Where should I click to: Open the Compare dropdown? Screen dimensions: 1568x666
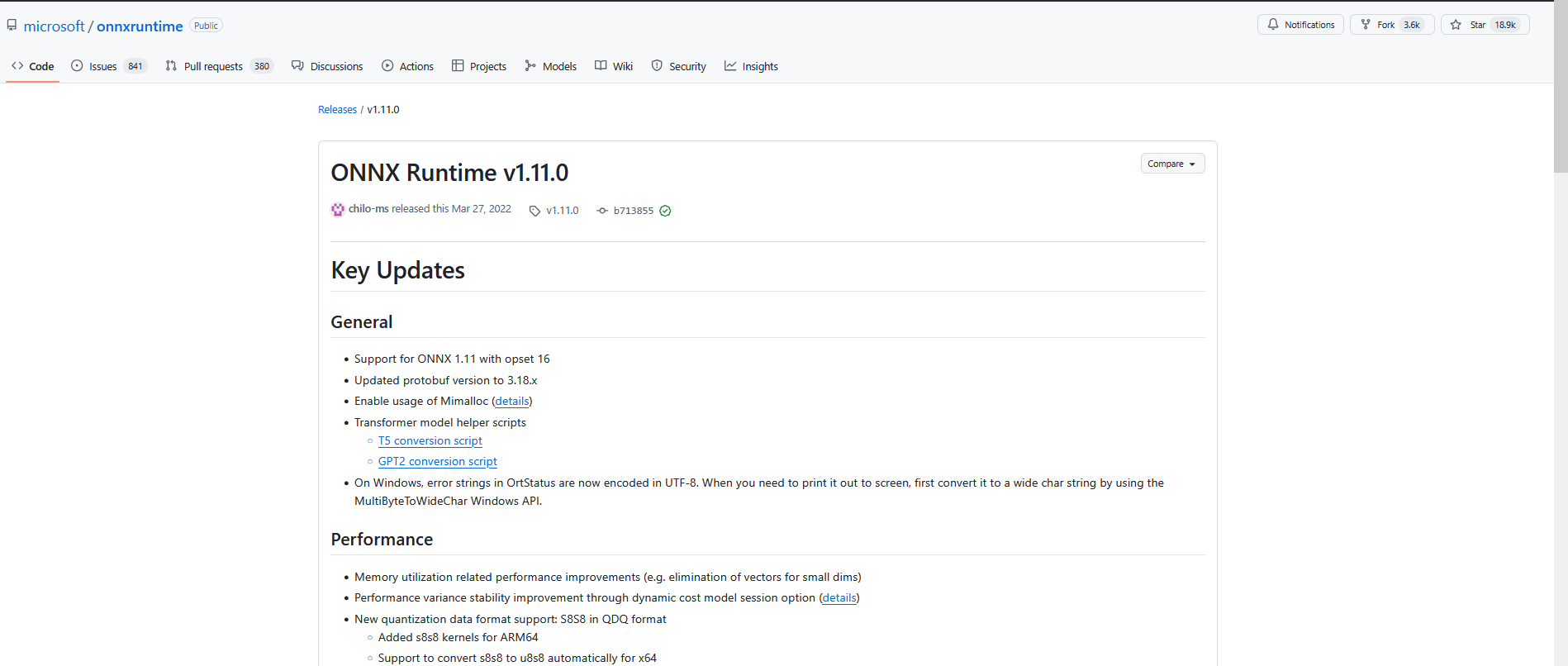click(x=1172, y=164)
